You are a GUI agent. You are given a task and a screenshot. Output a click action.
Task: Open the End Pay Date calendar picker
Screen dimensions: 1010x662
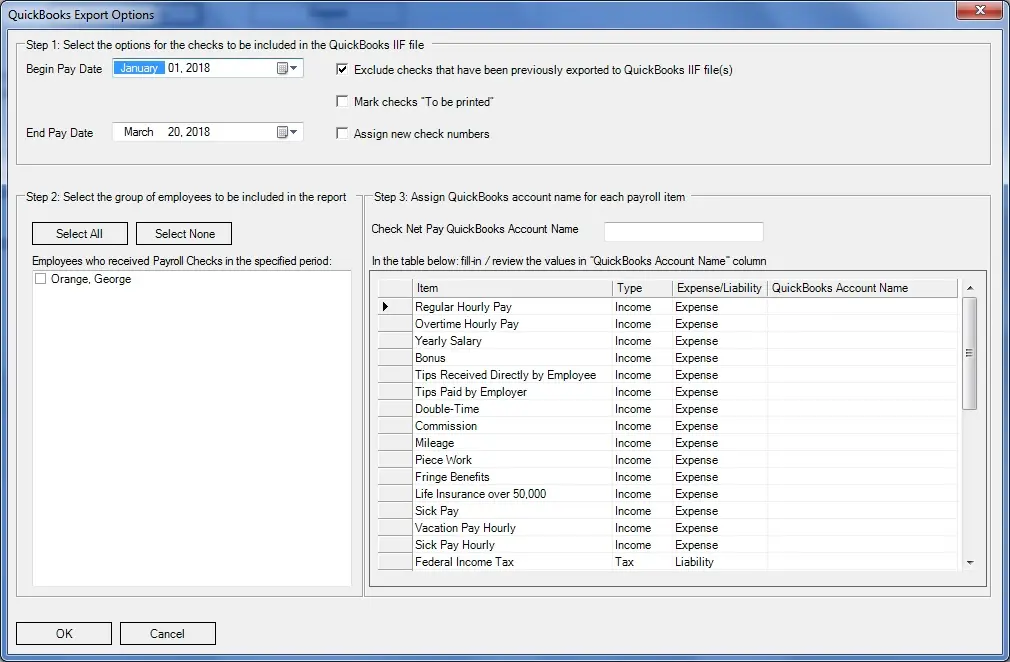[x=287, y=132]
